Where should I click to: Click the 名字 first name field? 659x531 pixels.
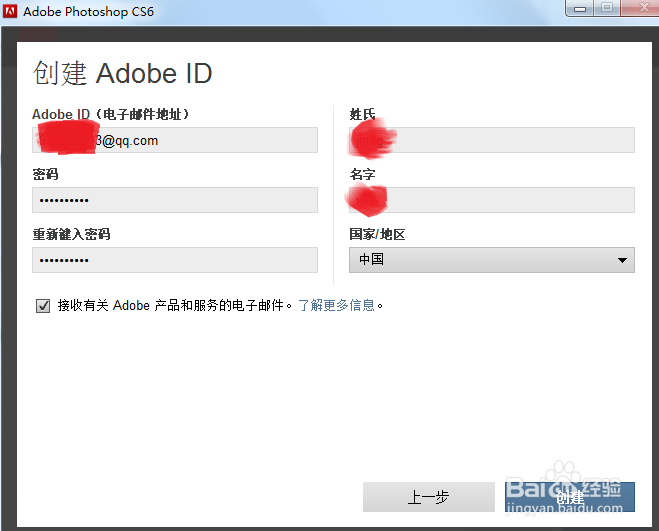click(x=492, y=200)
